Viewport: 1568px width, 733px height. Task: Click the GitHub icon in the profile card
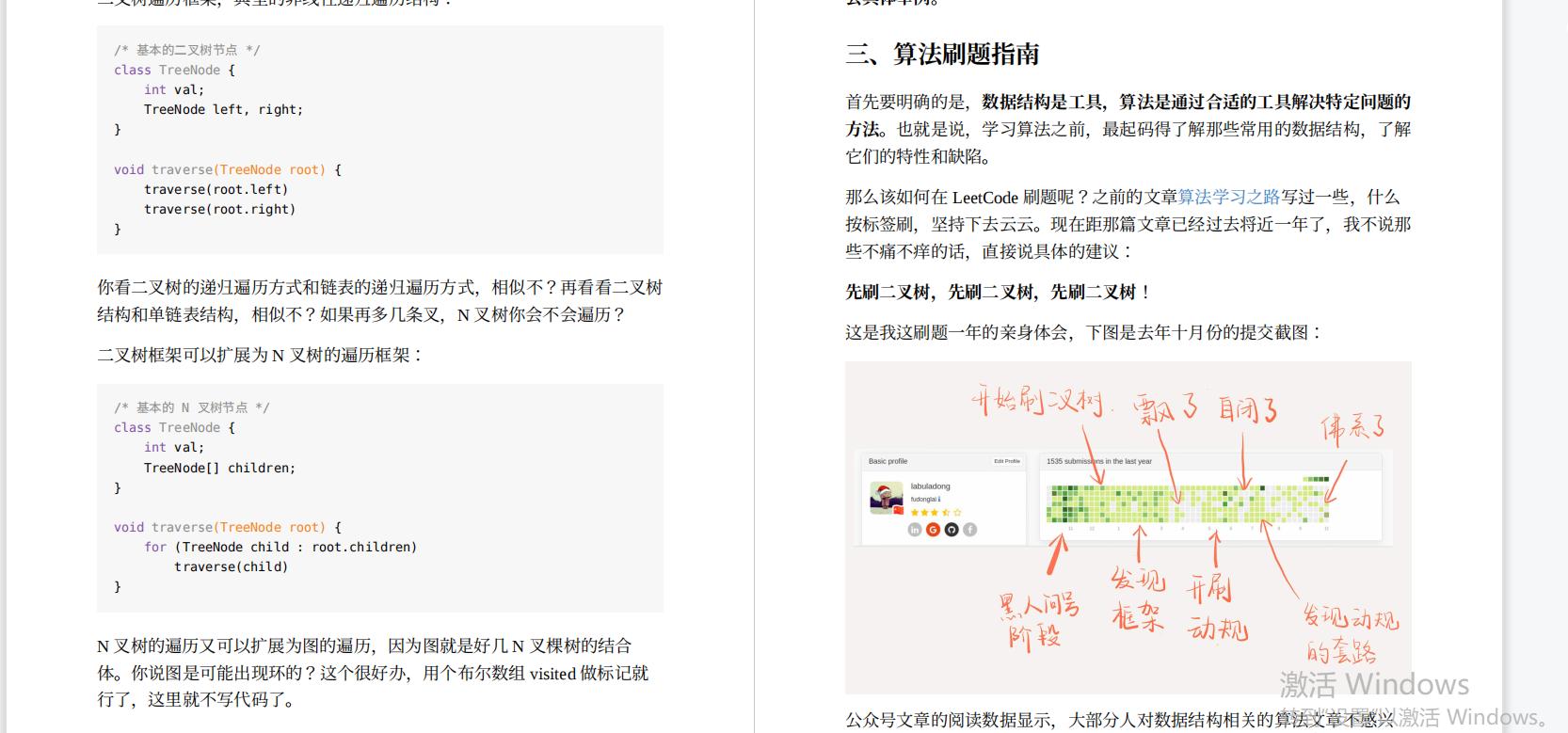[952, 530]
